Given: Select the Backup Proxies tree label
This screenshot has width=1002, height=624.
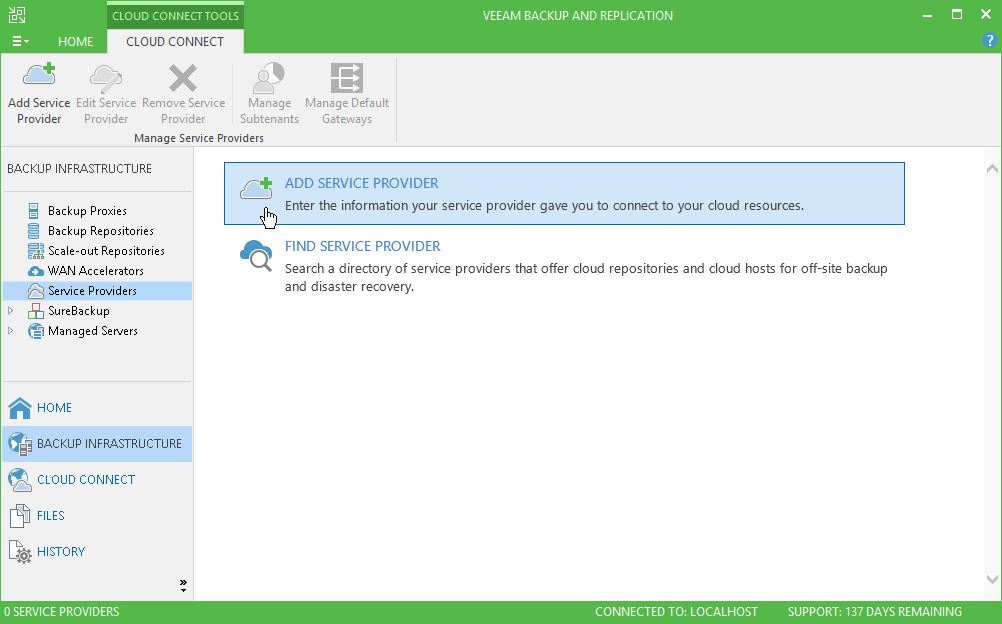Looking at the screenshot, I should (x=87, y=211).
